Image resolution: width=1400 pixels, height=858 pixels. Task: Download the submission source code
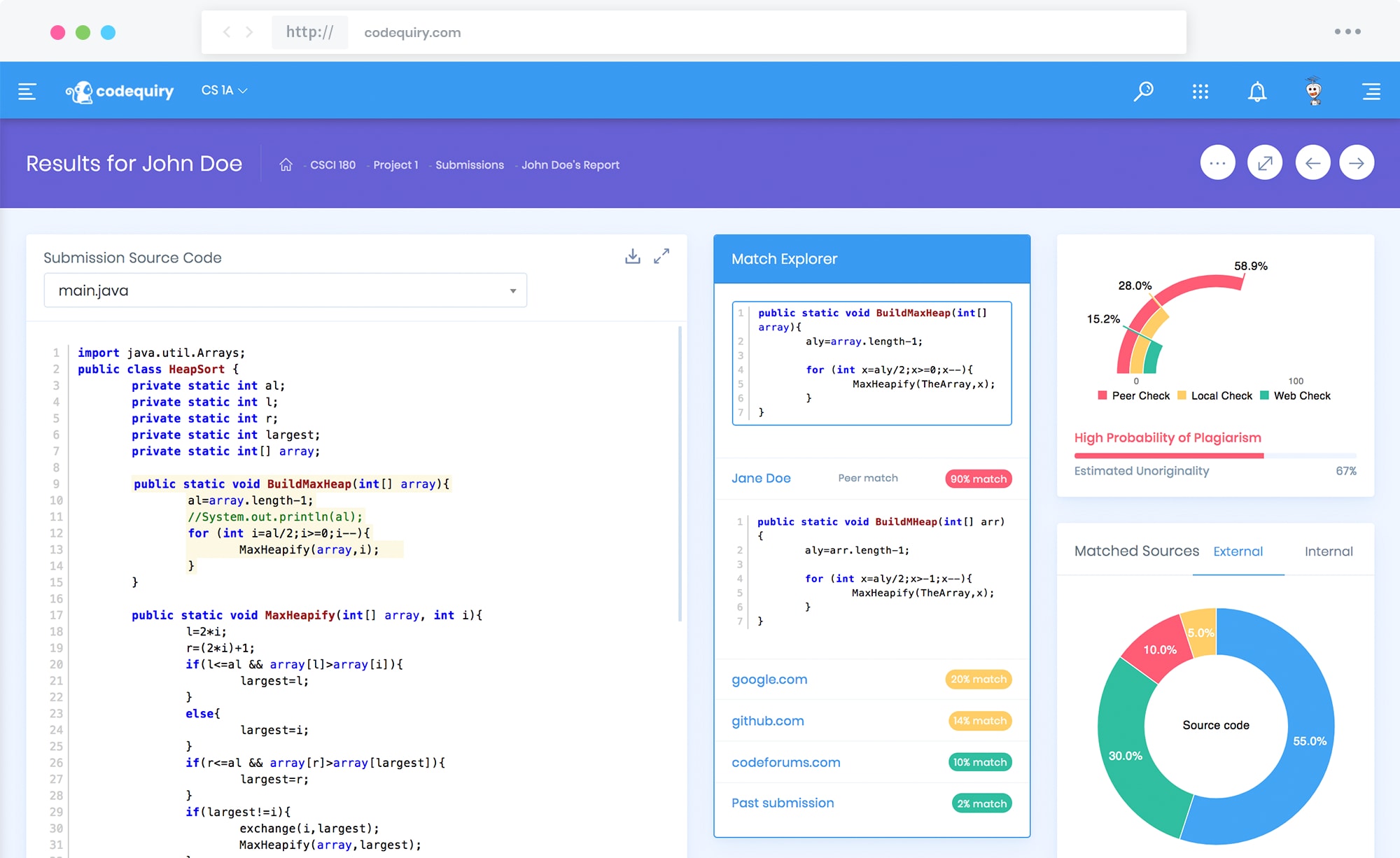(x=632, y=256)
